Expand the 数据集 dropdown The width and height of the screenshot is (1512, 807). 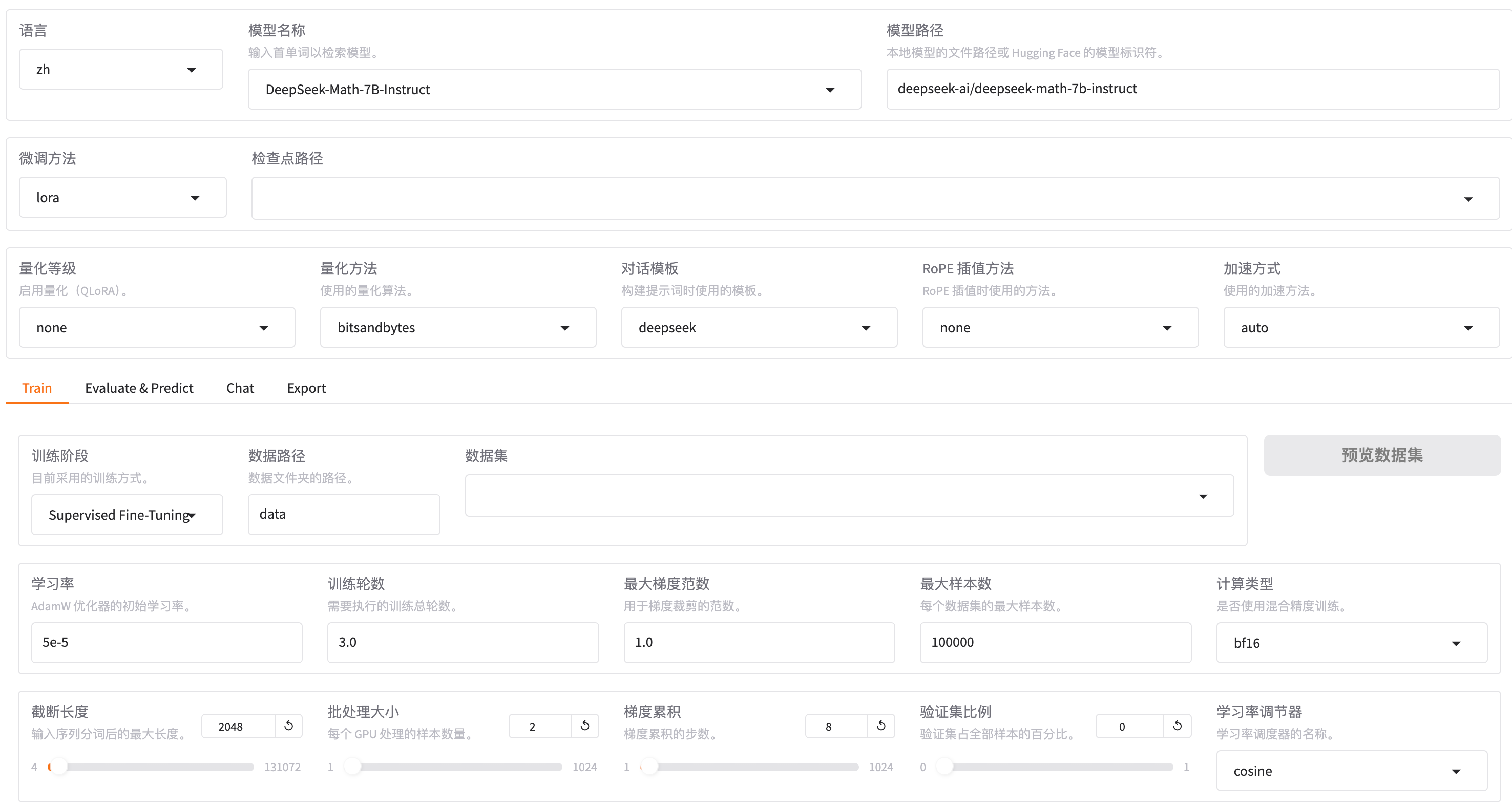pos(849,496)
